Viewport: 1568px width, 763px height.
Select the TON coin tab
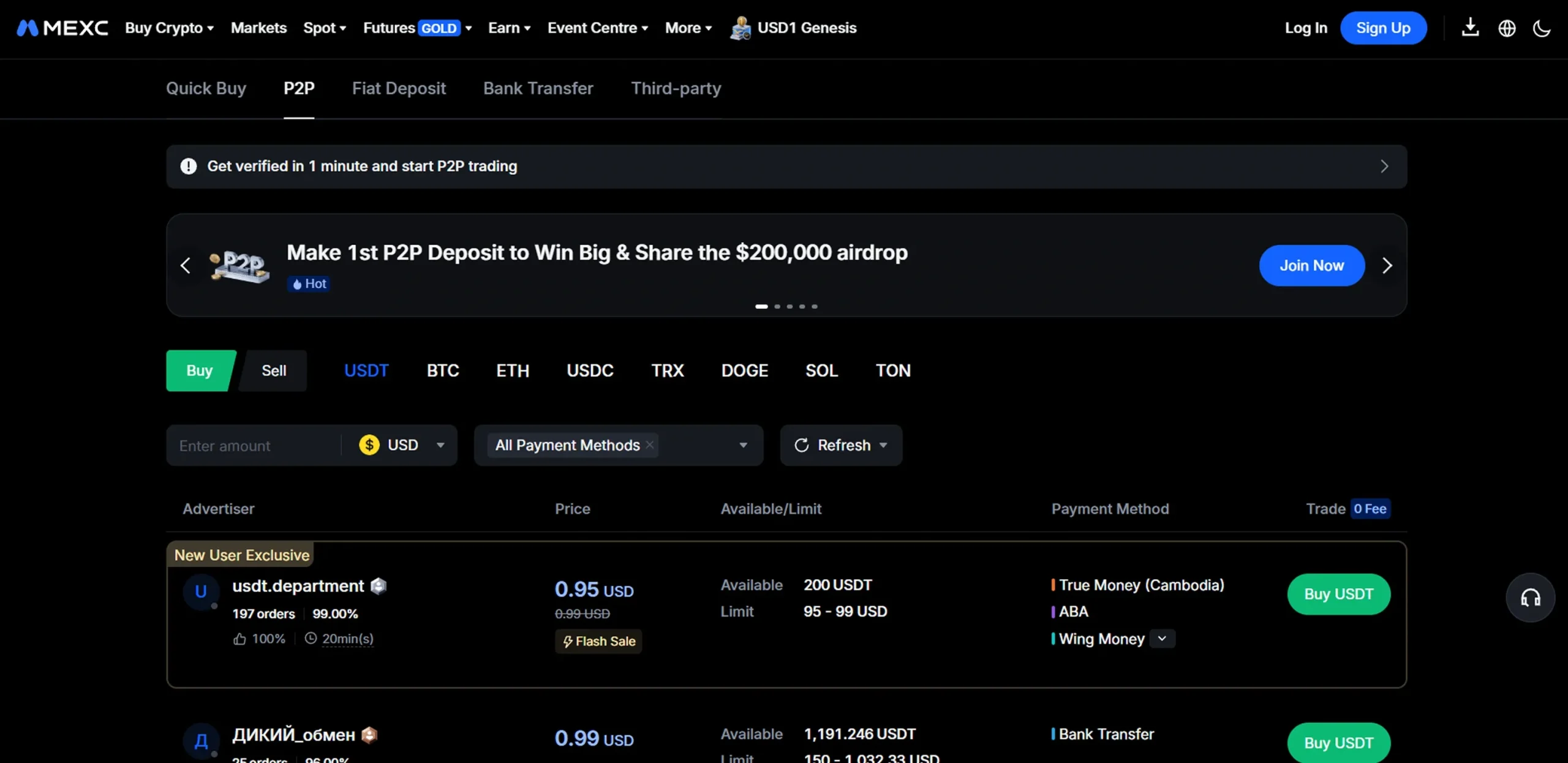pos(893,371)
